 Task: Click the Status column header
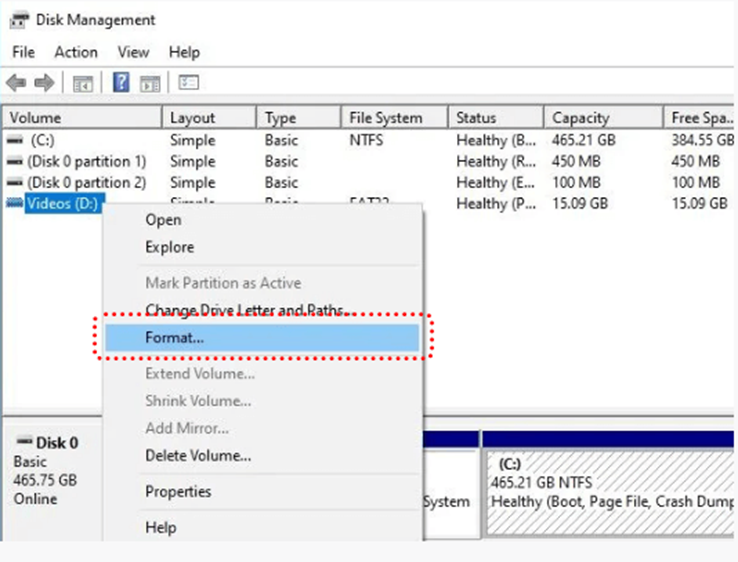click(476, 118)
